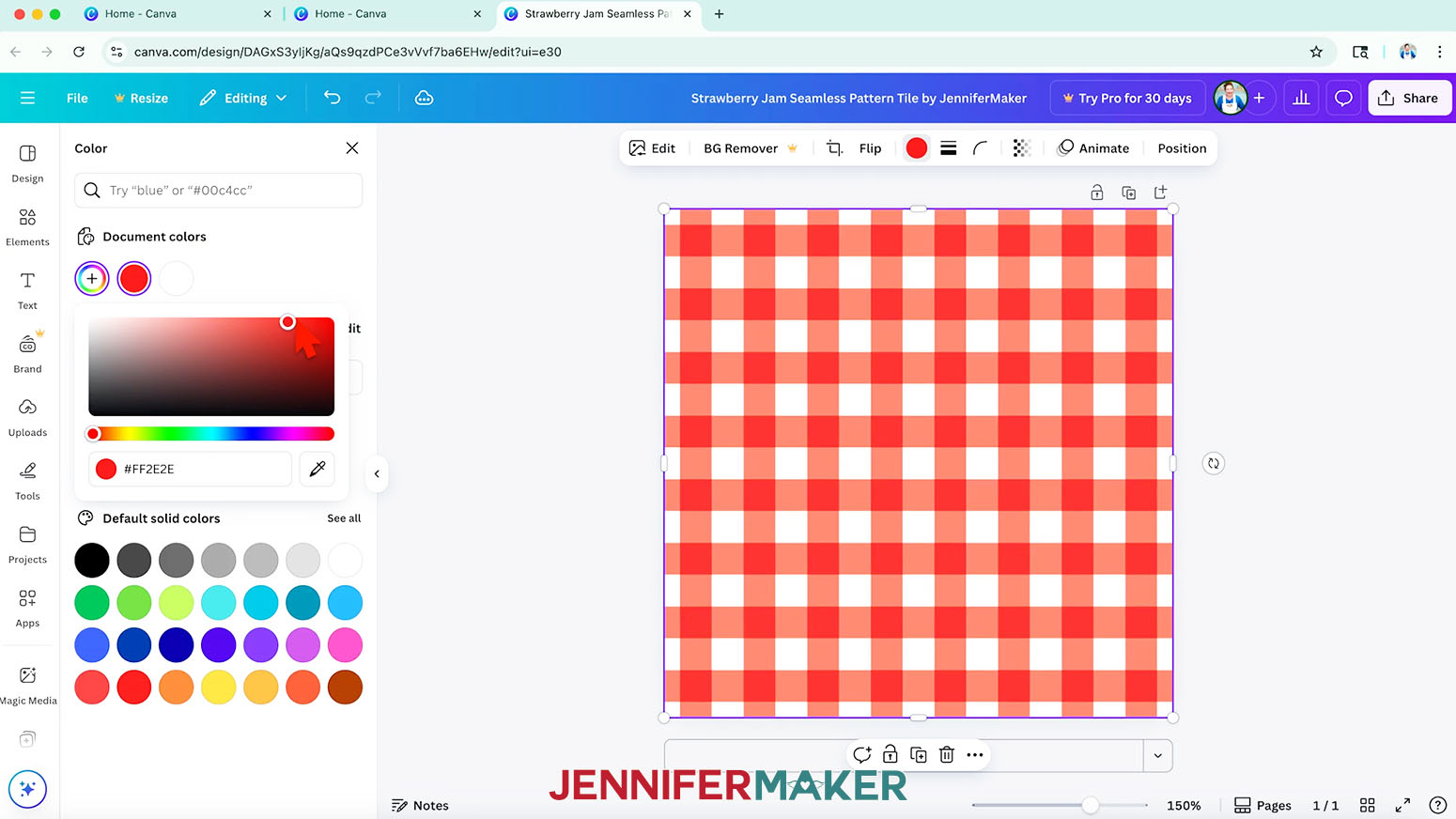The image size is (1456, 819).
Task: Enter fullscreen presentation mode
Action: tap(1402, 805)
